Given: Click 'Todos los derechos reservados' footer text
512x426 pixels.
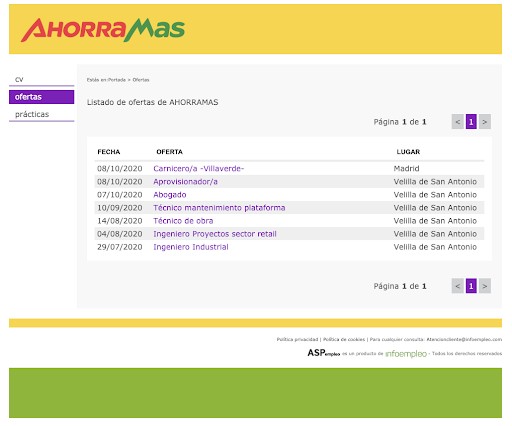Looking at the screenshot, I should [467, 353].
